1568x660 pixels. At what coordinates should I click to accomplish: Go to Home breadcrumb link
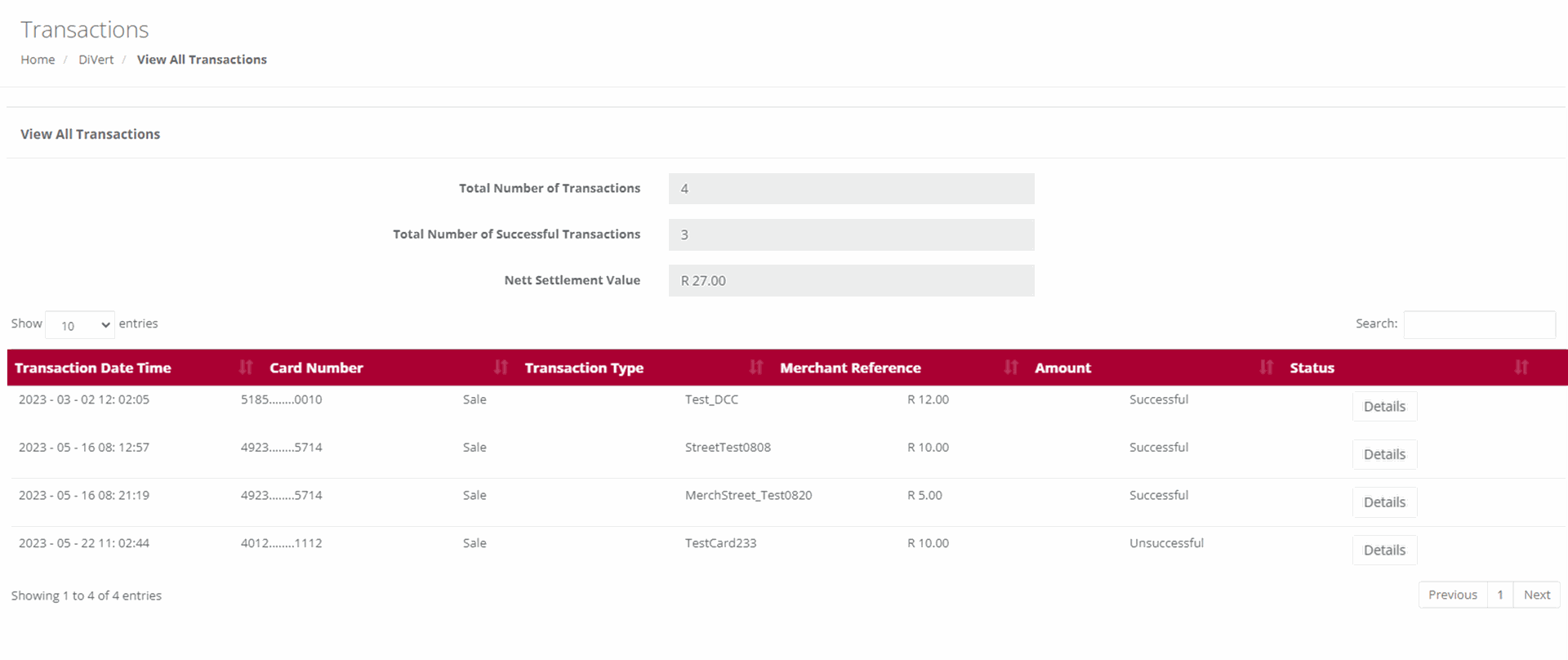coord(38,60)
